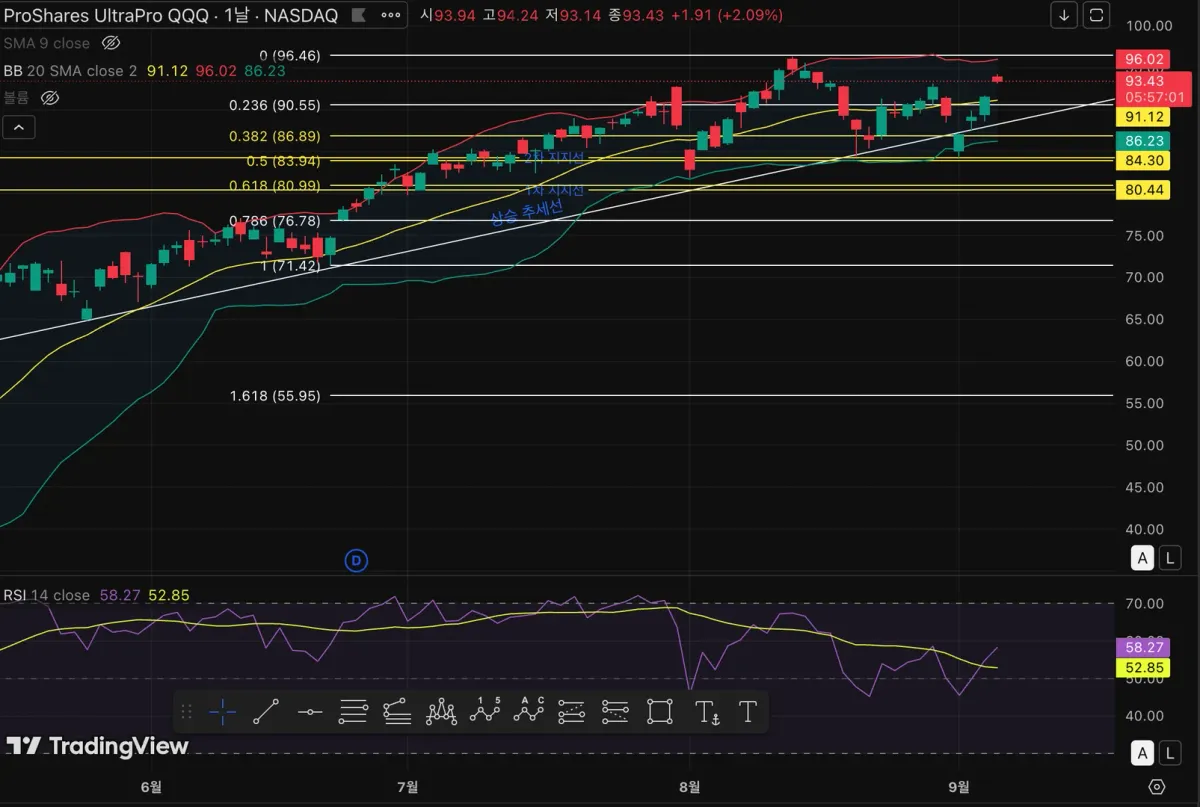This screenshot has width=1200, height=807.
Task: Select the Fibonacci retracement tool
Action: click(x=353, y=712)
